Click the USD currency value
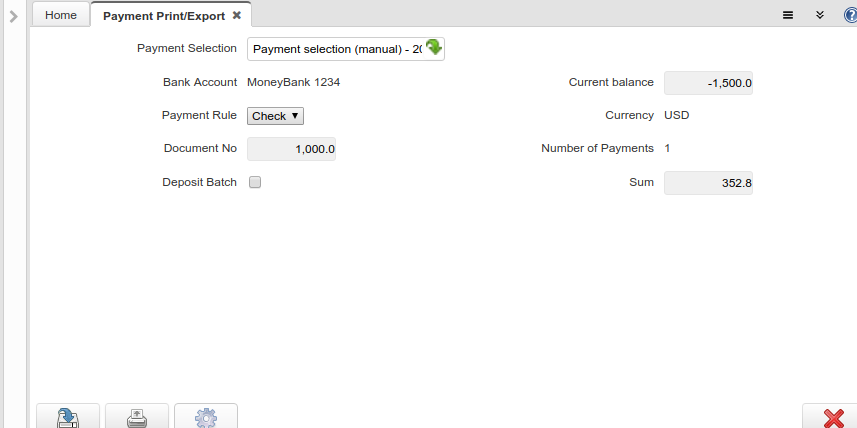Image resolution: width=857 pixels, height=428 pixels. (677, 115)
